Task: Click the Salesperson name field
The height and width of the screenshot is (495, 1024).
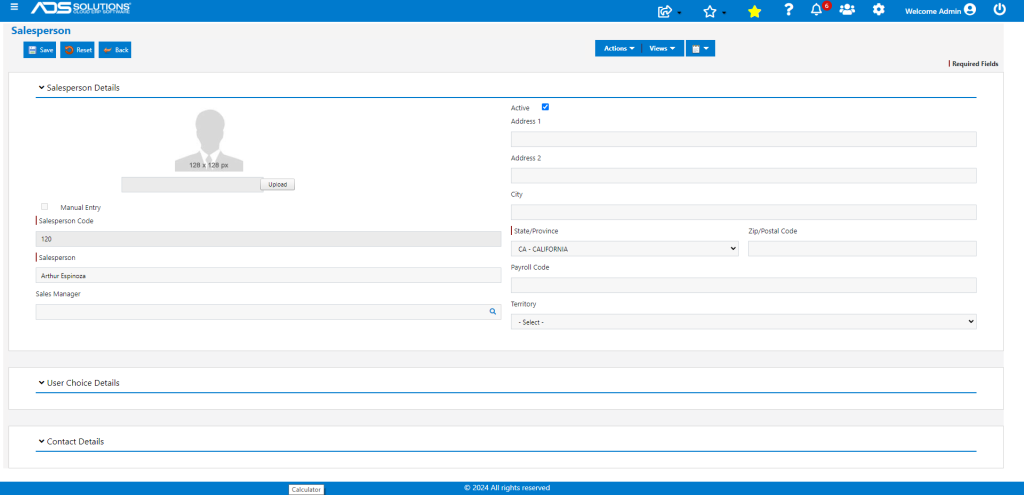Action: (268, 275)
